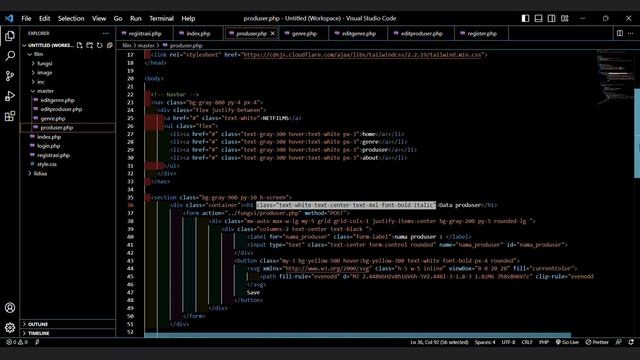The width and height of the screenshot is (640, 360).
Task: Open the Source Control view
Action: [10, 76]
